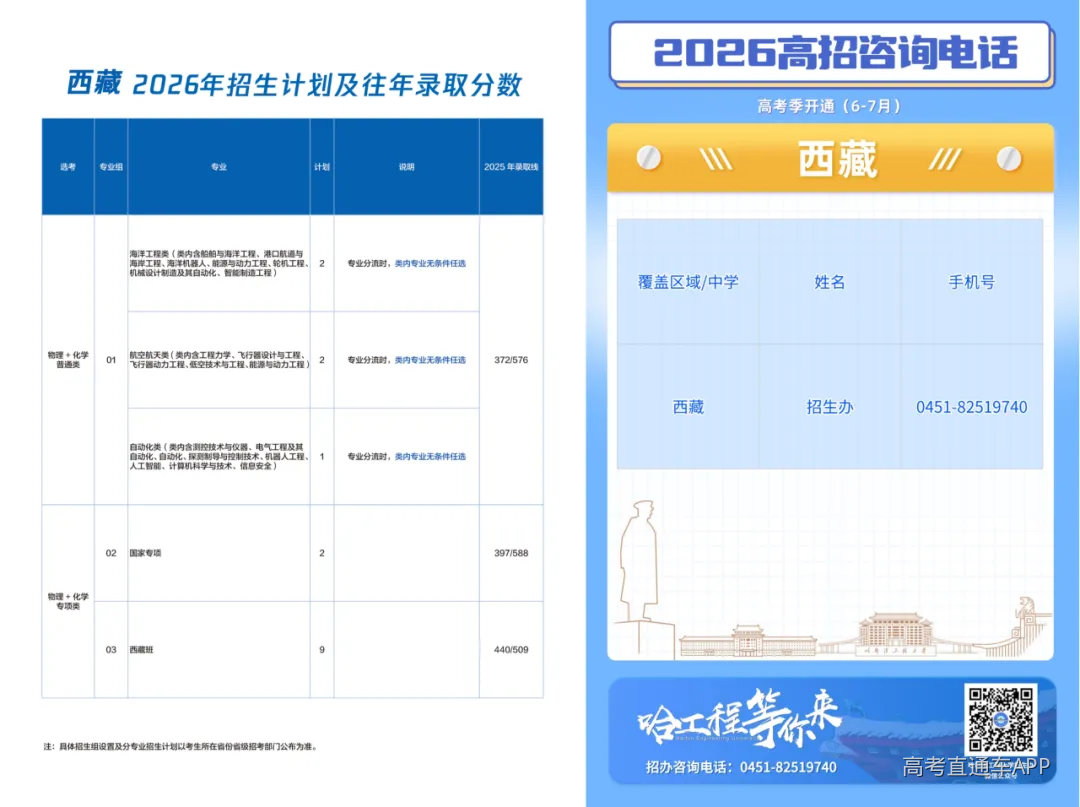Click major group 01 cell

click(x=111, y=359)
